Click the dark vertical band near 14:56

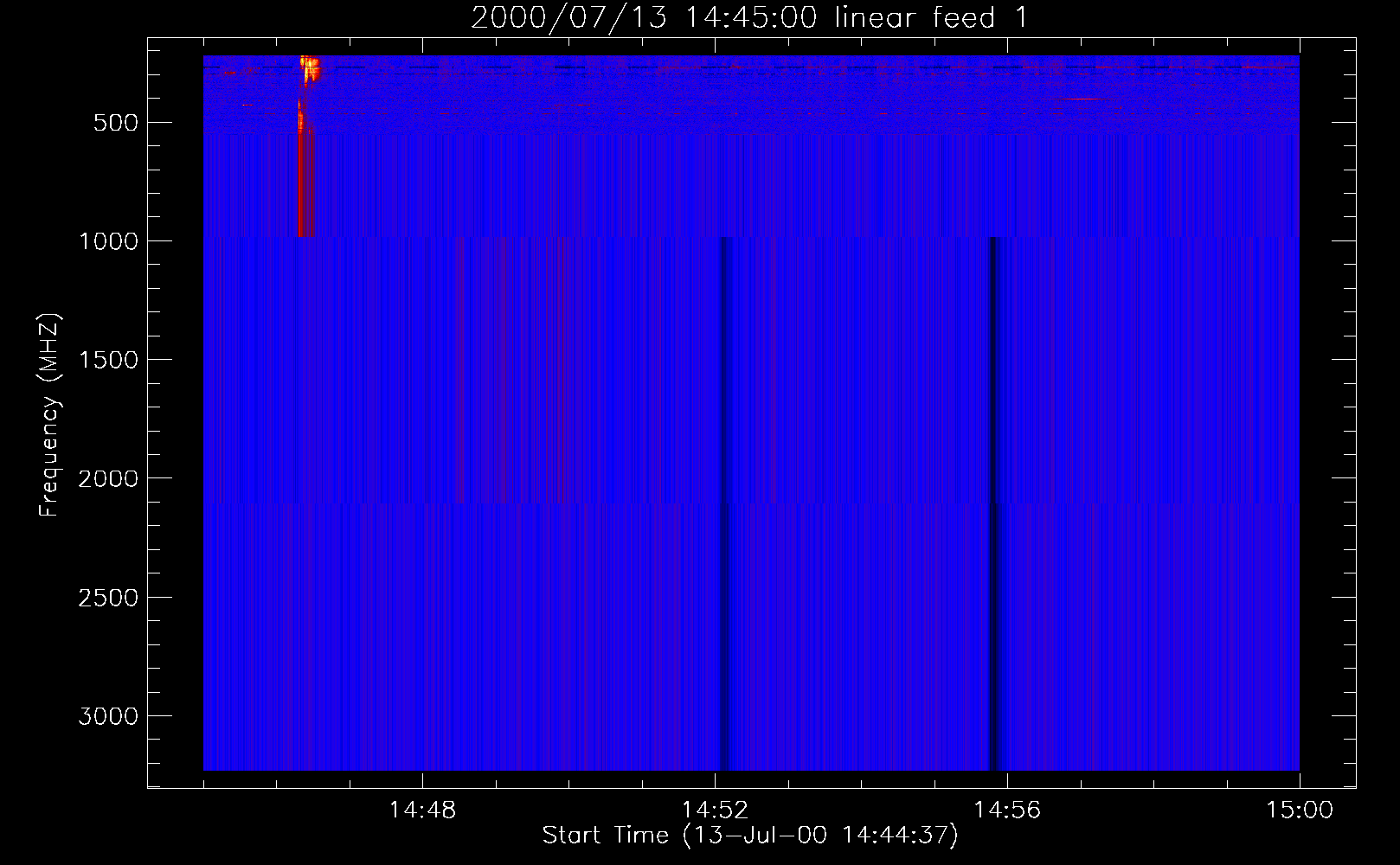(x=994, y=503)
